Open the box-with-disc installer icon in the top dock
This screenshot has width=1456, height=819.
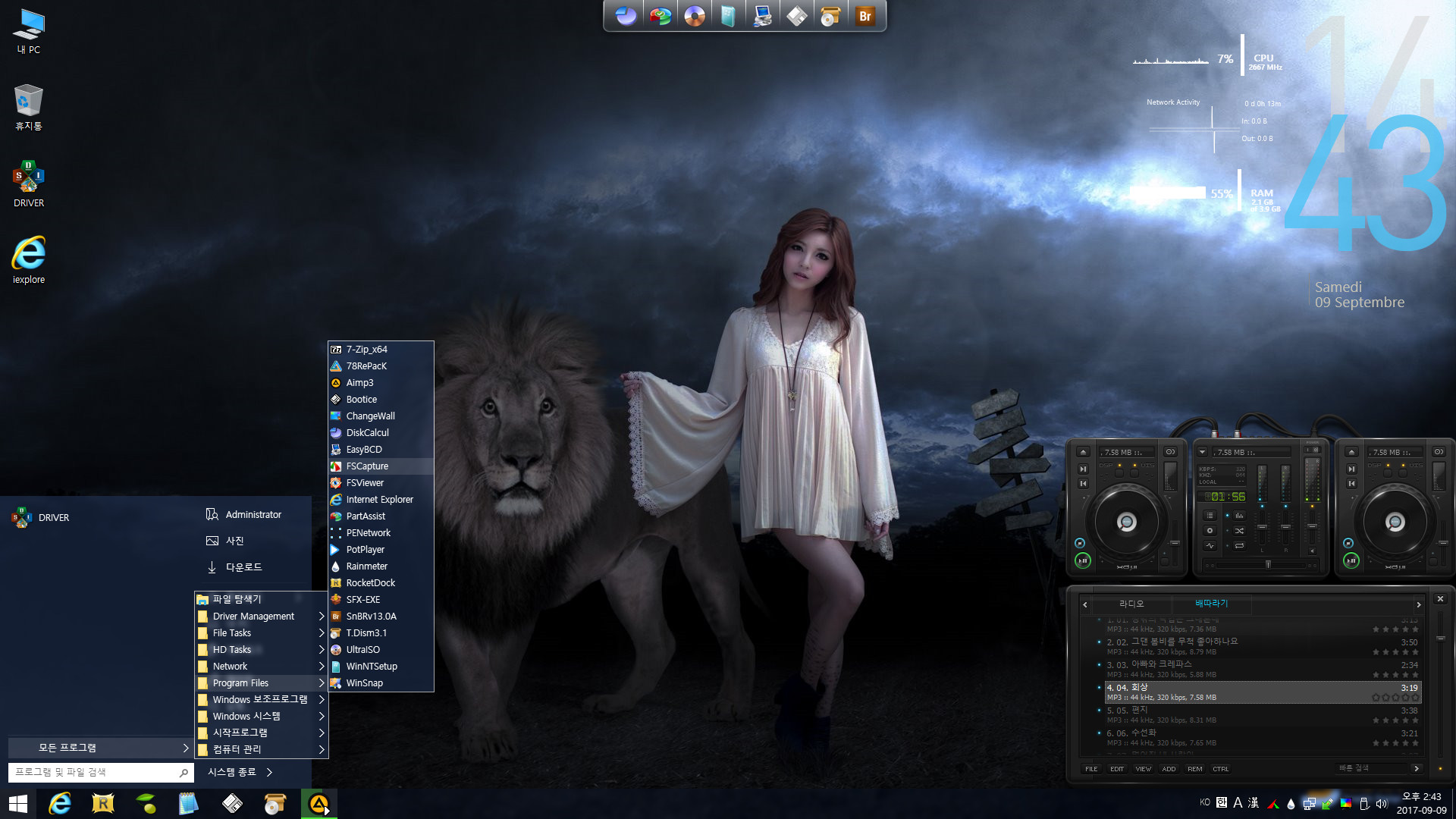tap(831, 16)
